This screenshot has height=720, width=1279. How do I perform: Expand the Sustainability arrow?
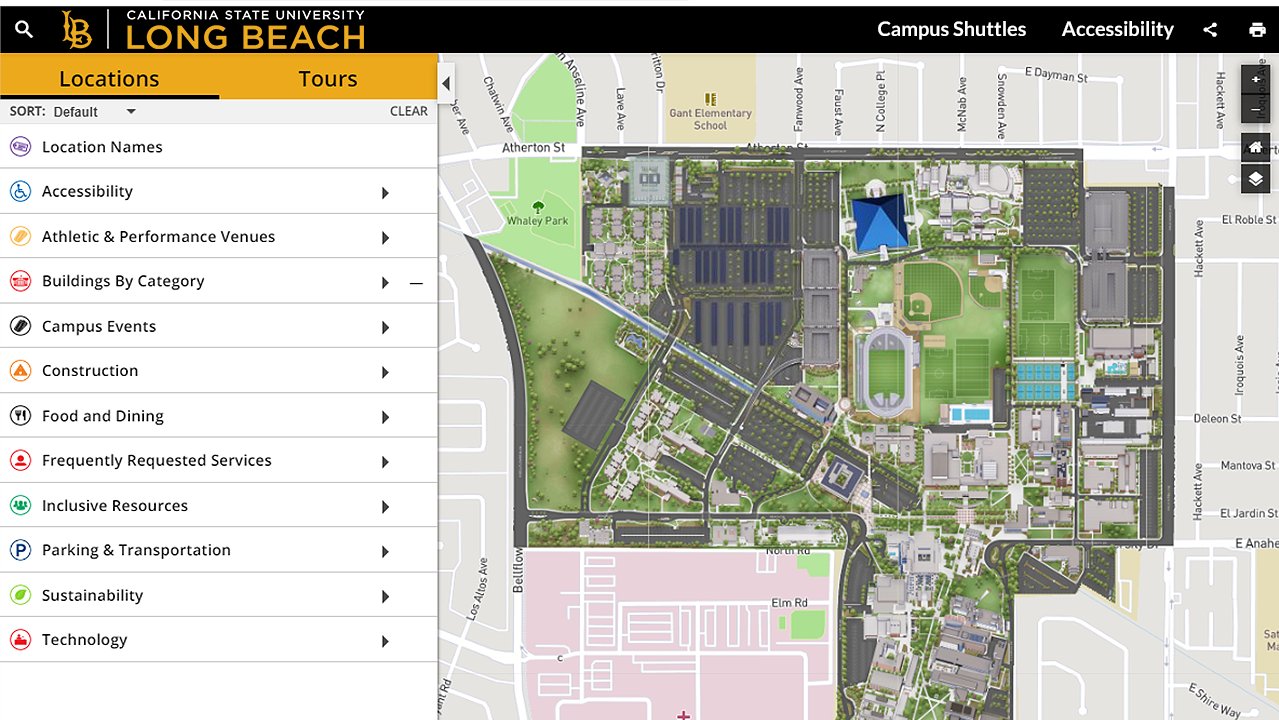click(x=385, y=596)
